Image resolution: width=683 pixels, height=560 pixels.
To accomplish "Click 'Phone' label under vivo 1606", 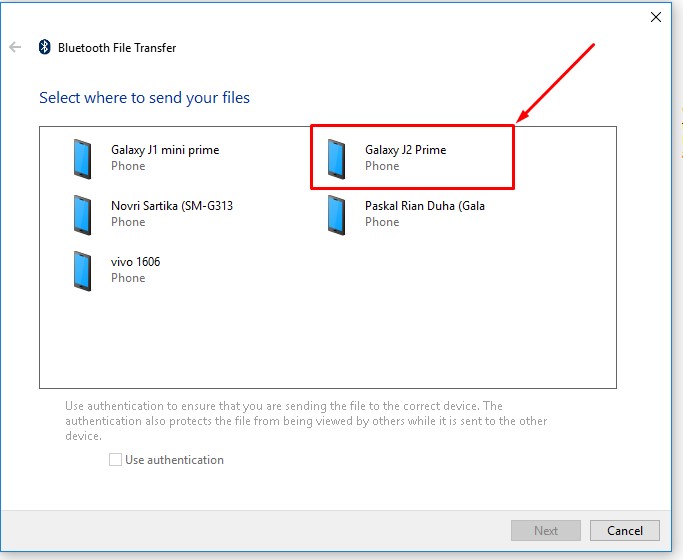I will click(x=128, y=278).
